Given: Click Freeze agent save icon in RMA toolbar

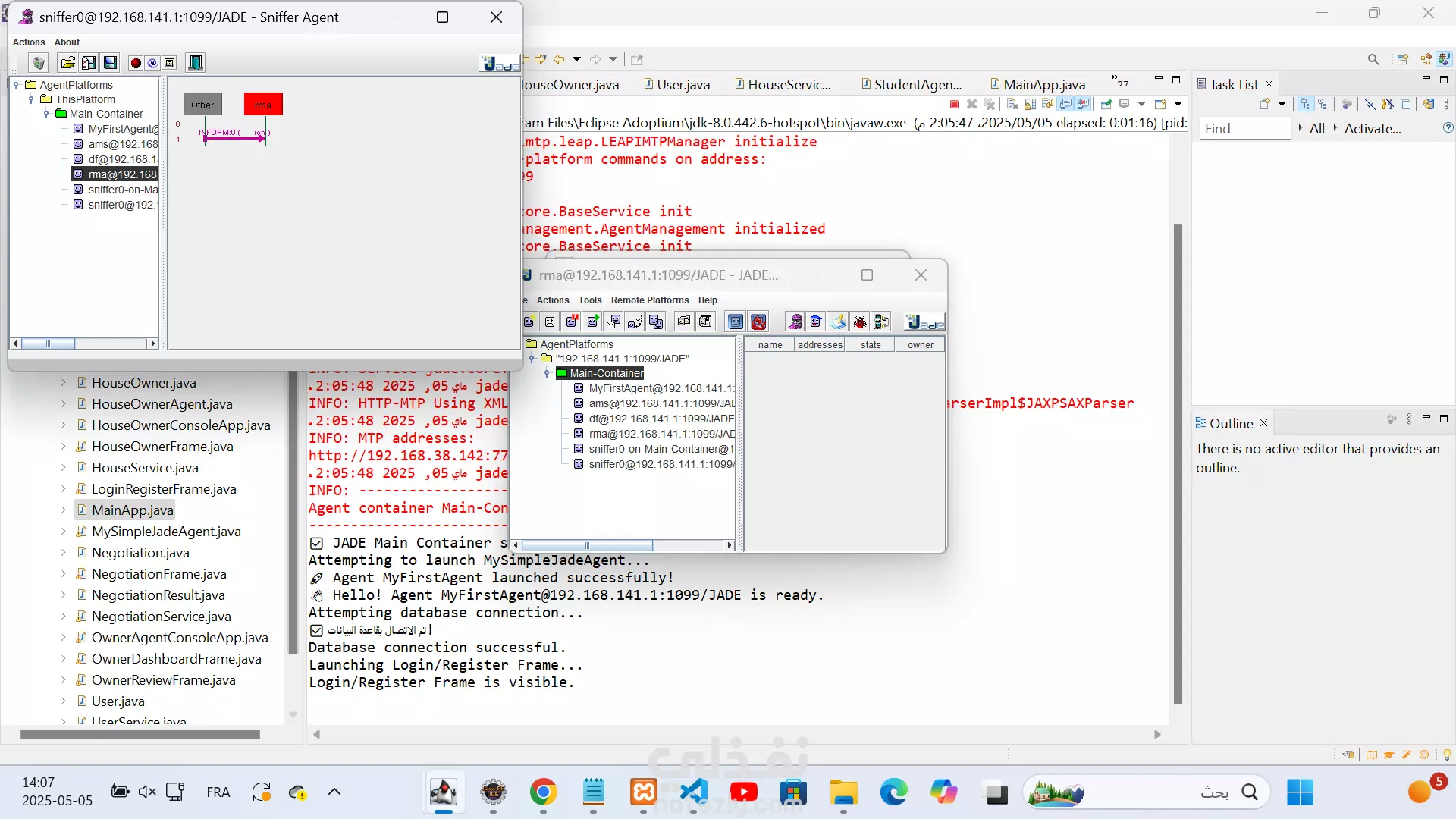Looking at the screenshot, I should tap(705, 322).
